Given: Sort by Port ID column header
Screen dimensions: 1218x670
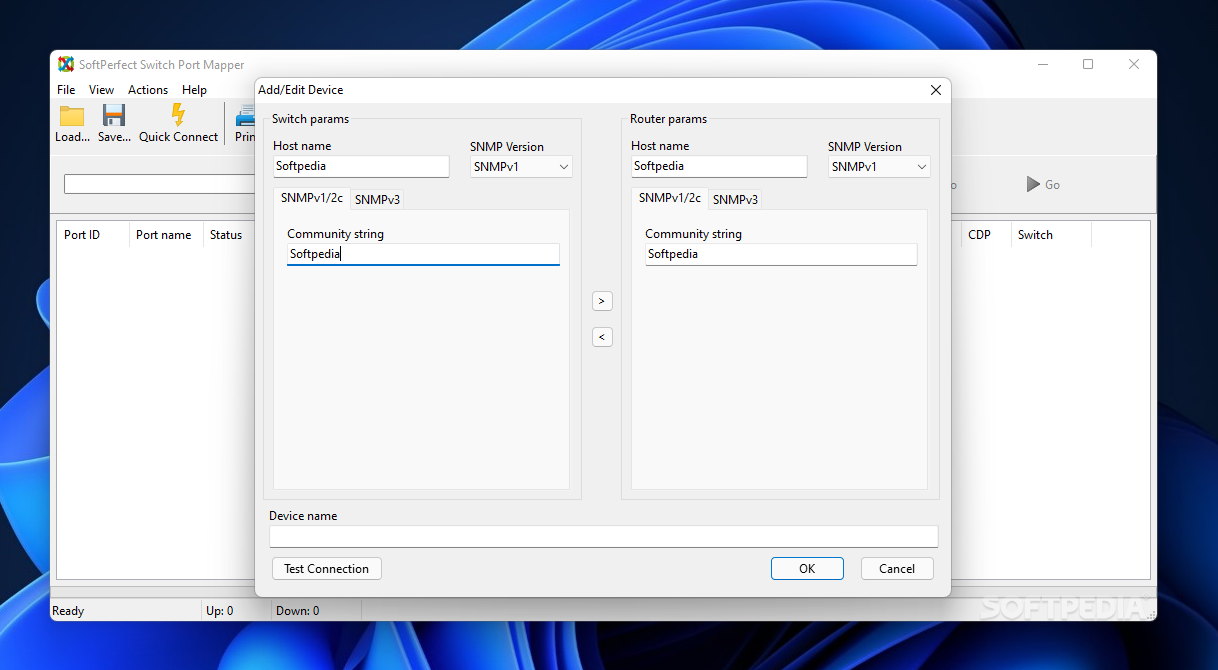Looking at the screenshot, I should (93, 235).
